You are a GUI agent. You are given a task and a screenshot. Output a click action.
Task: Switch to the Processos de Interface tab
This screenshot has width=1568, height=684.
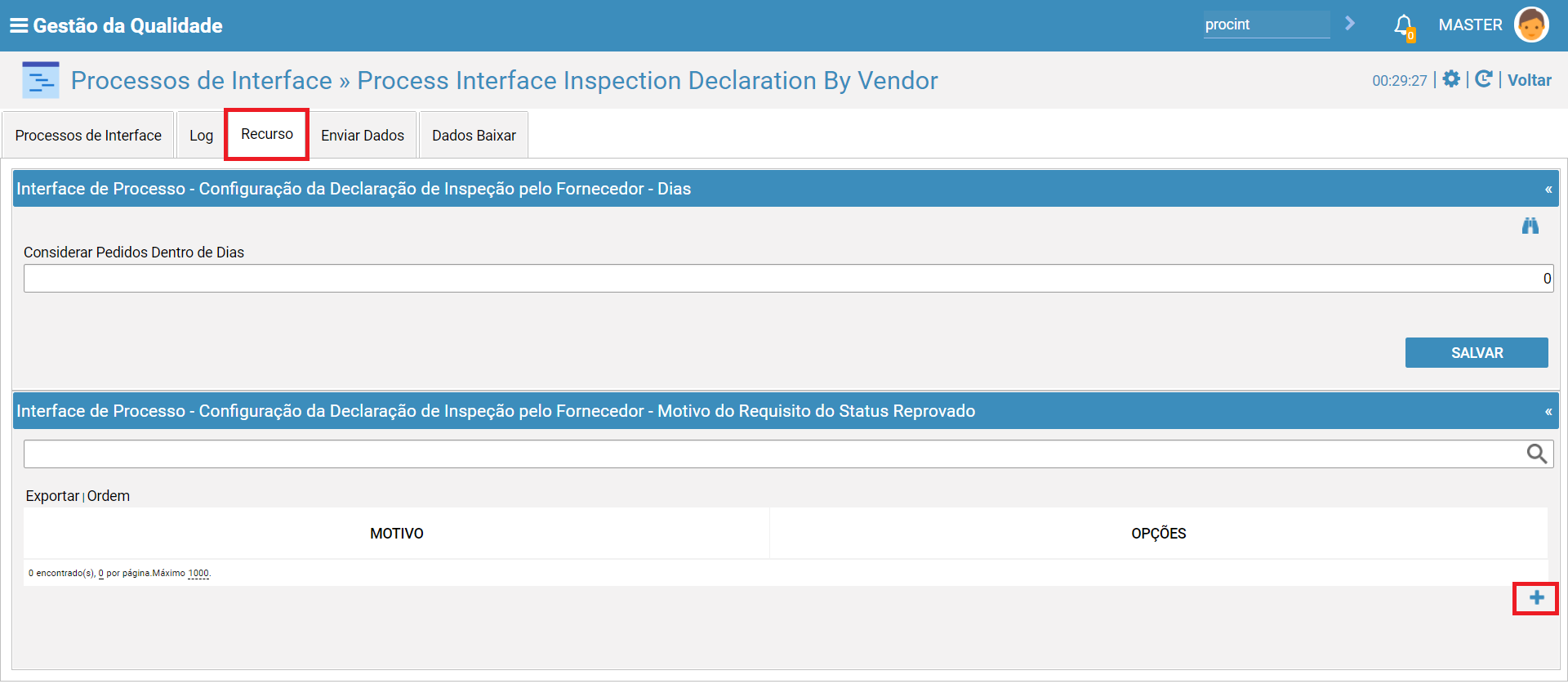click(88, 136)
